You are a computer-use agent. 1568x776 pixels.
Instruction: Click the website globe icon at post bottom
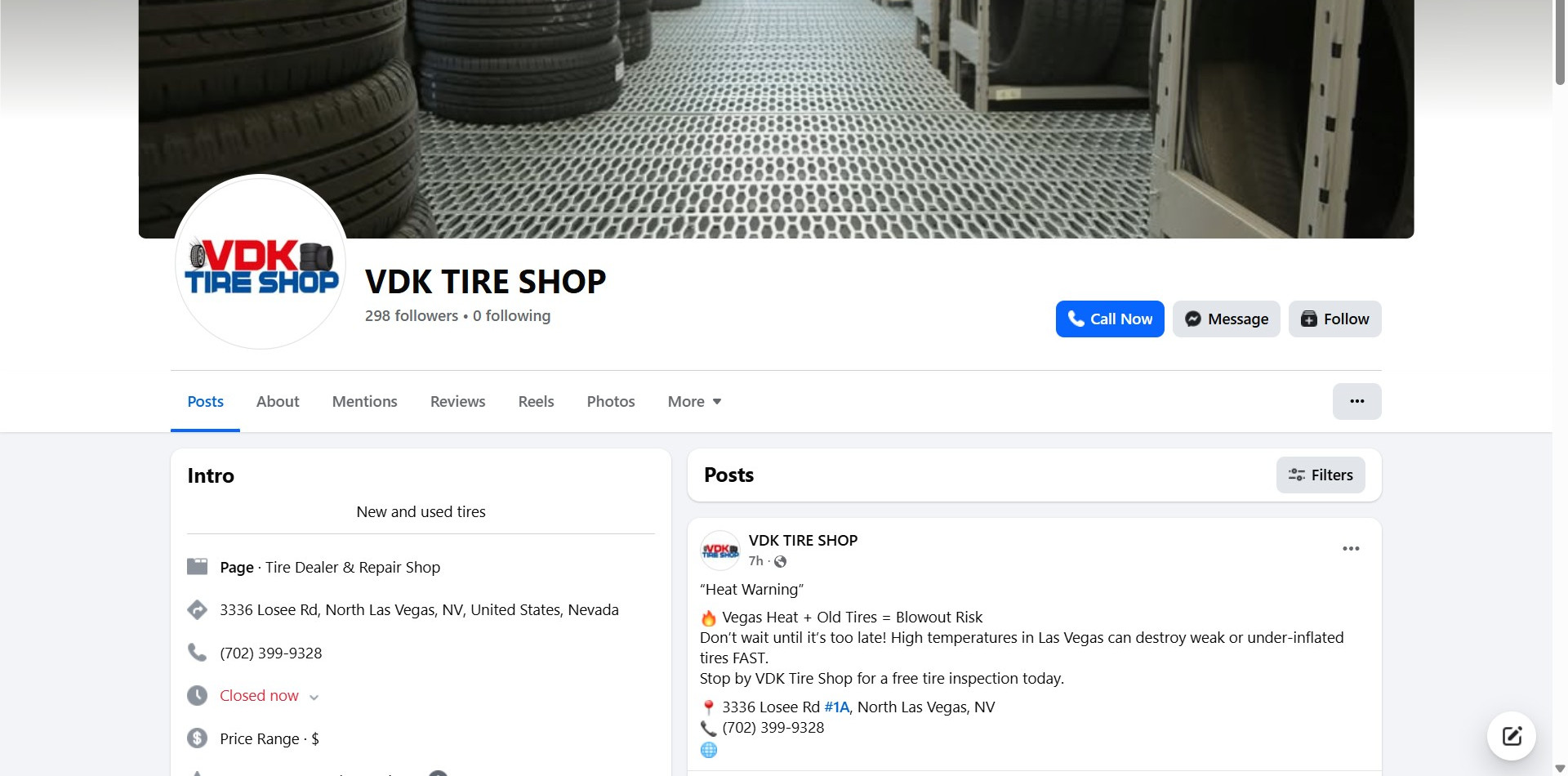pyautogui.click(x=708, y=748)
